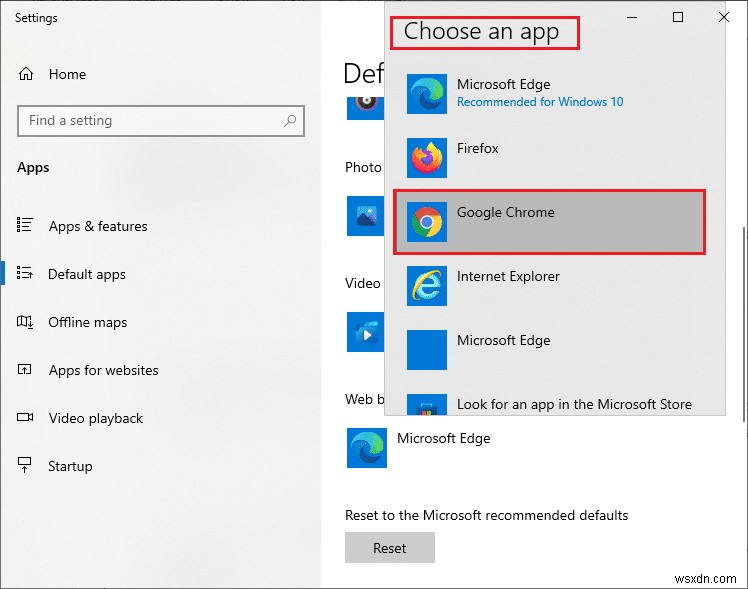Image resolution: width=748 pixels, height=589 pixels.
Task: Maximize the Settings window
Action: [x=678, y=17]
